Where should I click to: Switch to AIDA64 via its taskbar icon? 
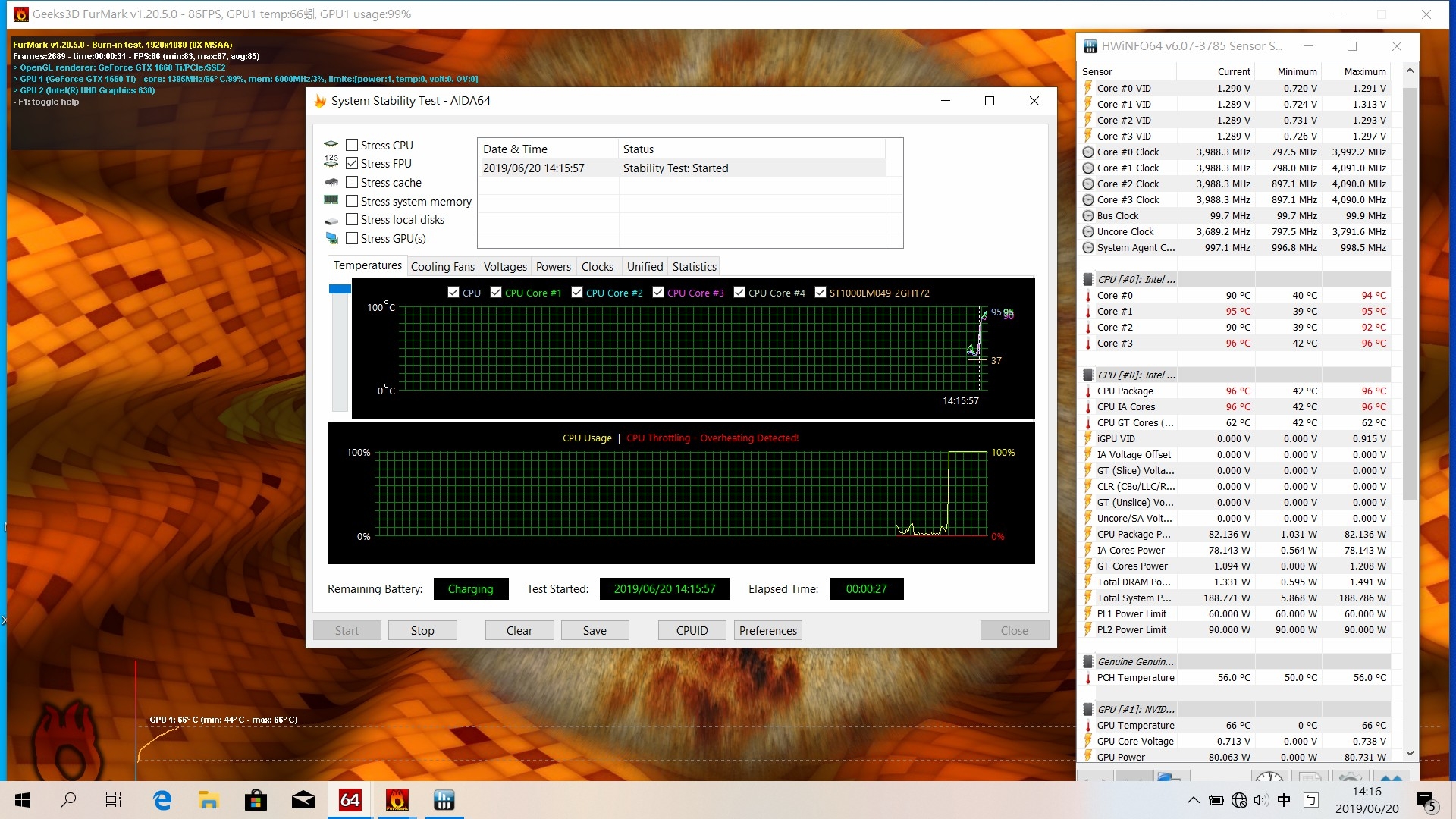pyautogui.click(x=350, y=800)
